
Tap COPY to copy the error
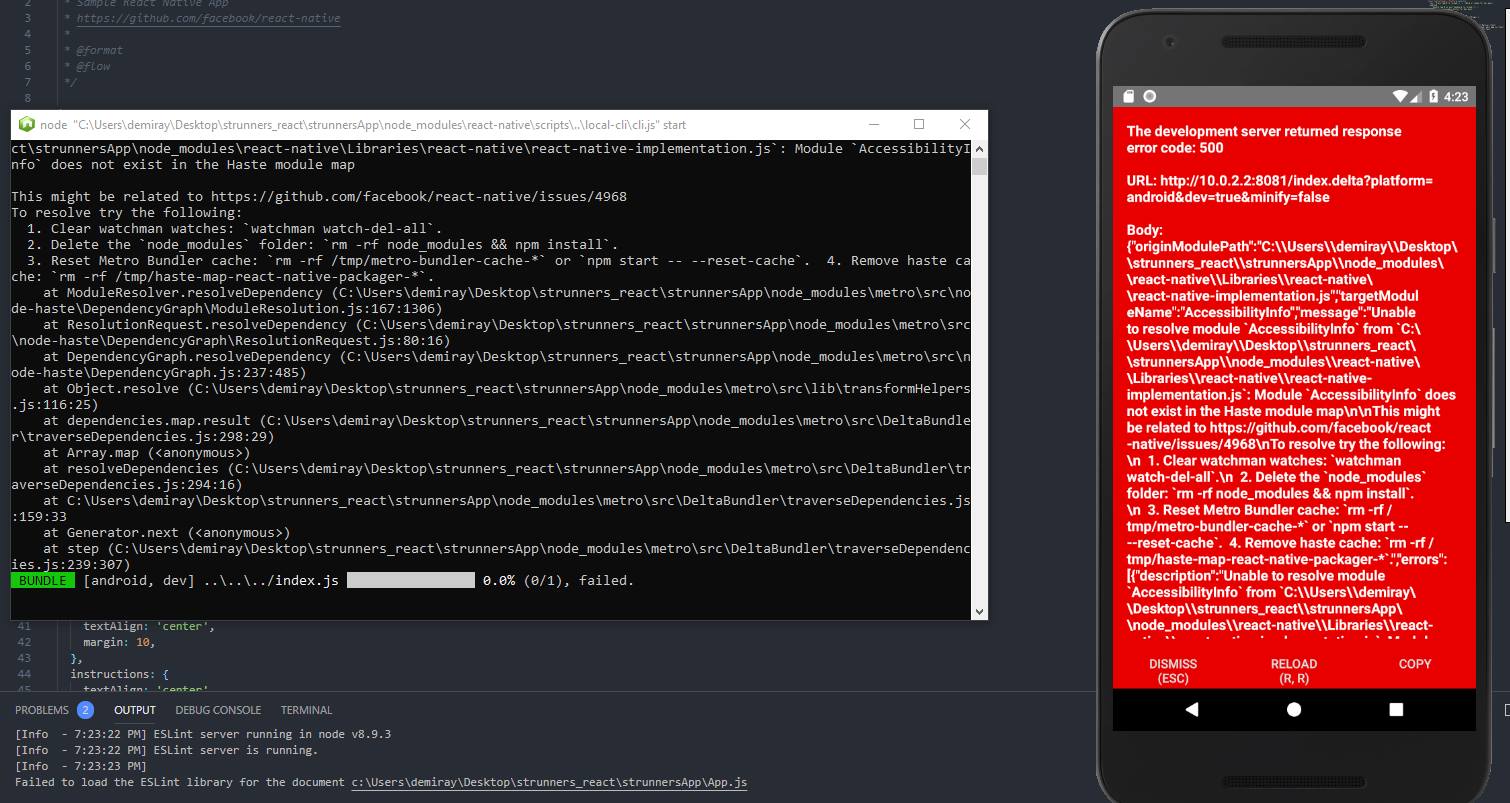pos(1414,664)
